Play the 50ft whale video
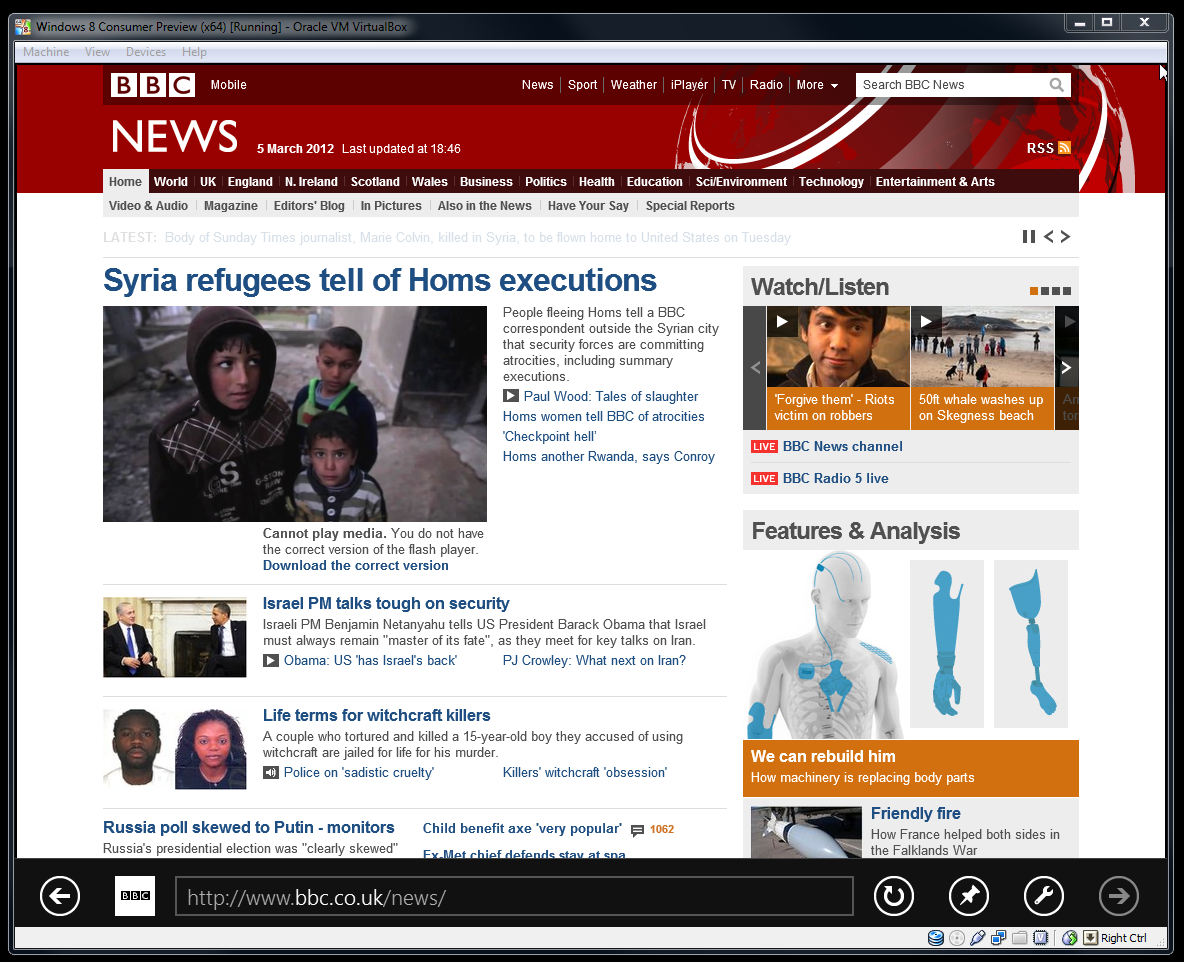This screenshot has width=1184, height=962. 927,322
